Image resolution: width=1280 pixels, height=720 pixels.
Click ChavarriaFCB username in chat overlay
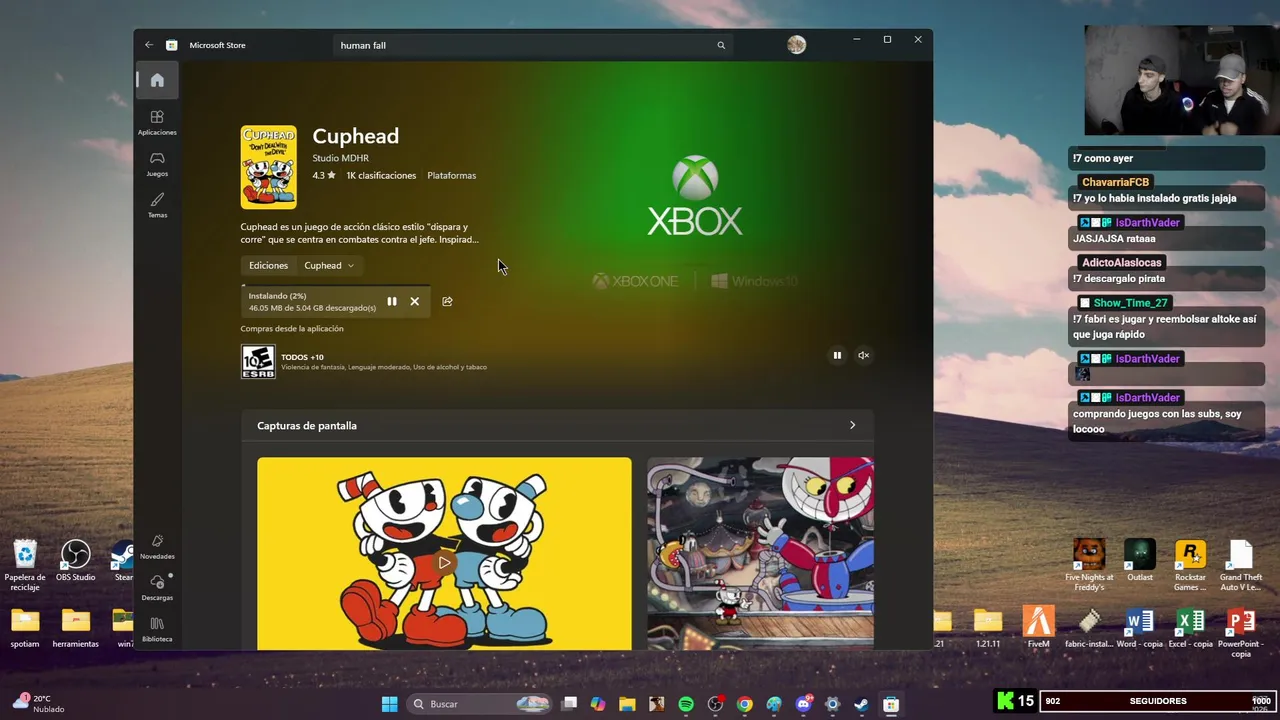pyautogui.click(x=1115, y=182)
